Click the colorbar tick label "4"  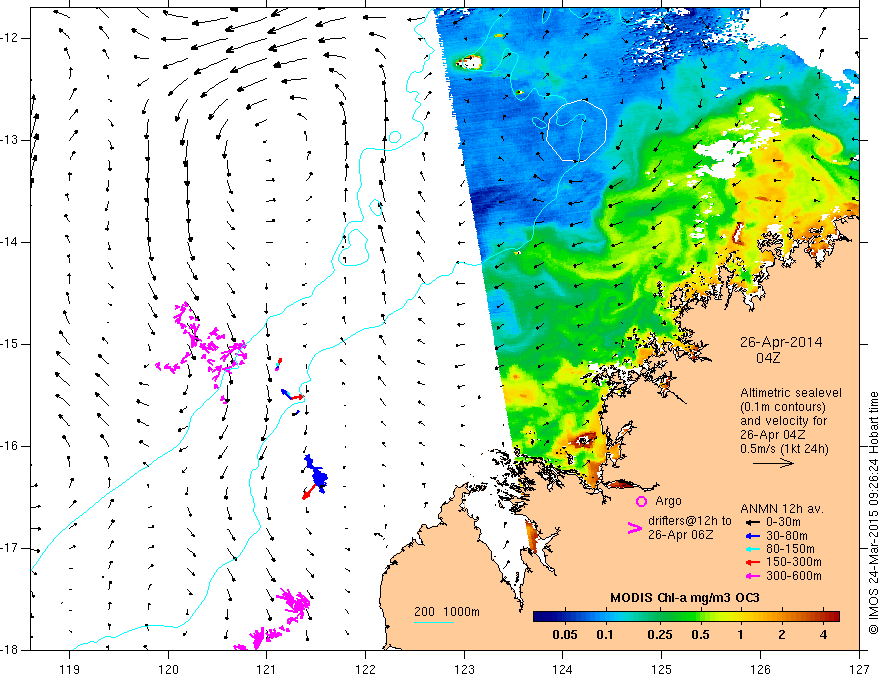click(823, 635)
